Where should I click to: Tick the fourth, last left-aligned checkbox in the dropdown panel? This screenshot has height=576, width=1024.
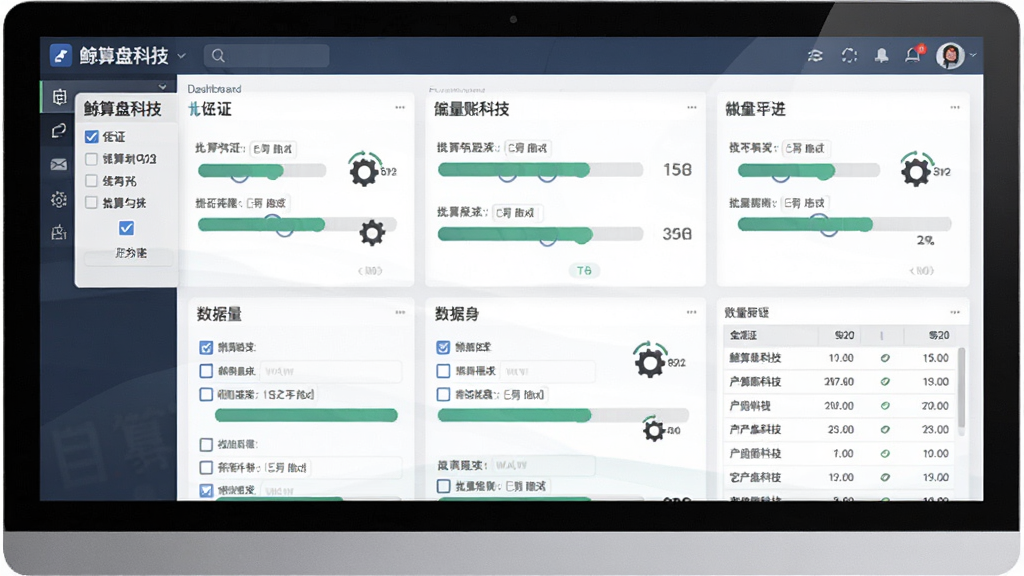[91, 202]
